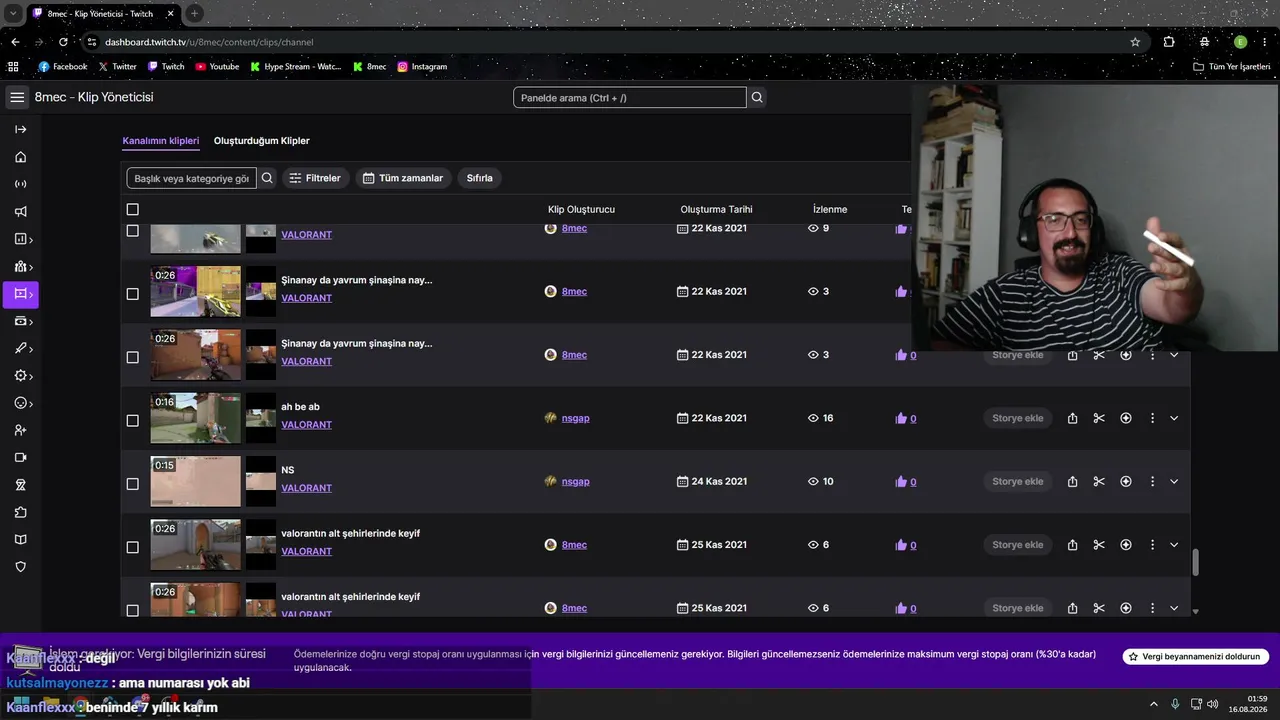Select the bottom-most clip row checkbox
This screenshot has height=720, width=1280.
(x=133, y=610)
